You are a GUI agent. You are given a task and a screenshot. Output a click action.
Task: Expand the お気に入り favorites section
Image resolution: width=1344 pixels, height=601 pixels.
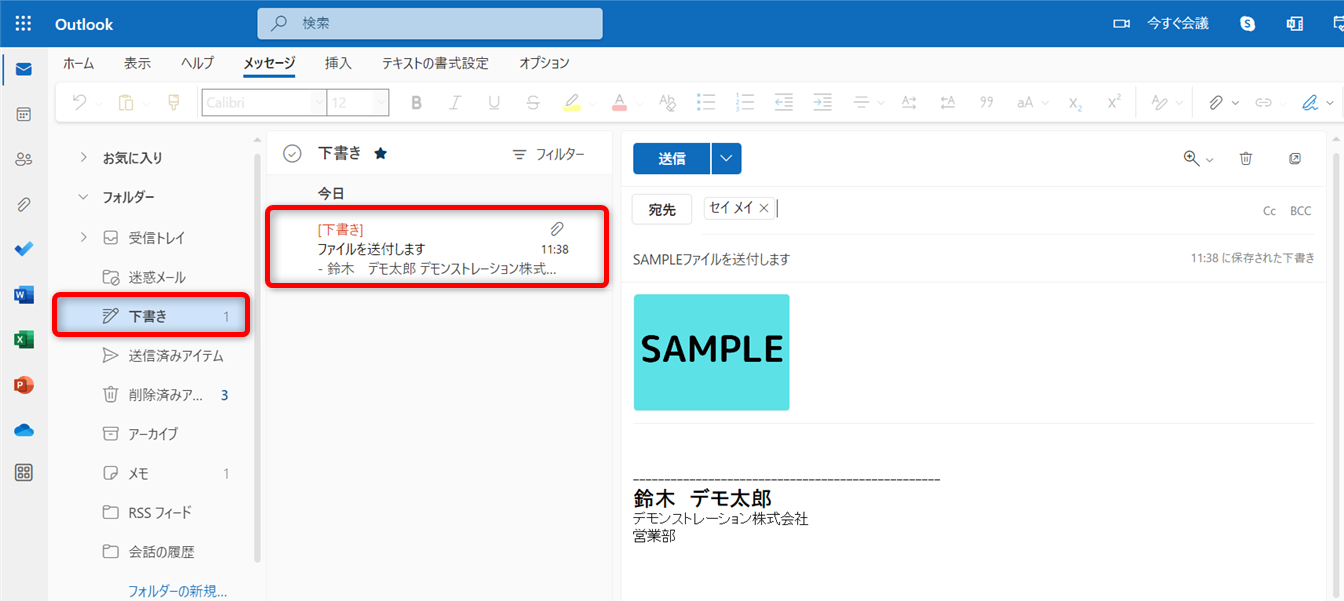84,158
